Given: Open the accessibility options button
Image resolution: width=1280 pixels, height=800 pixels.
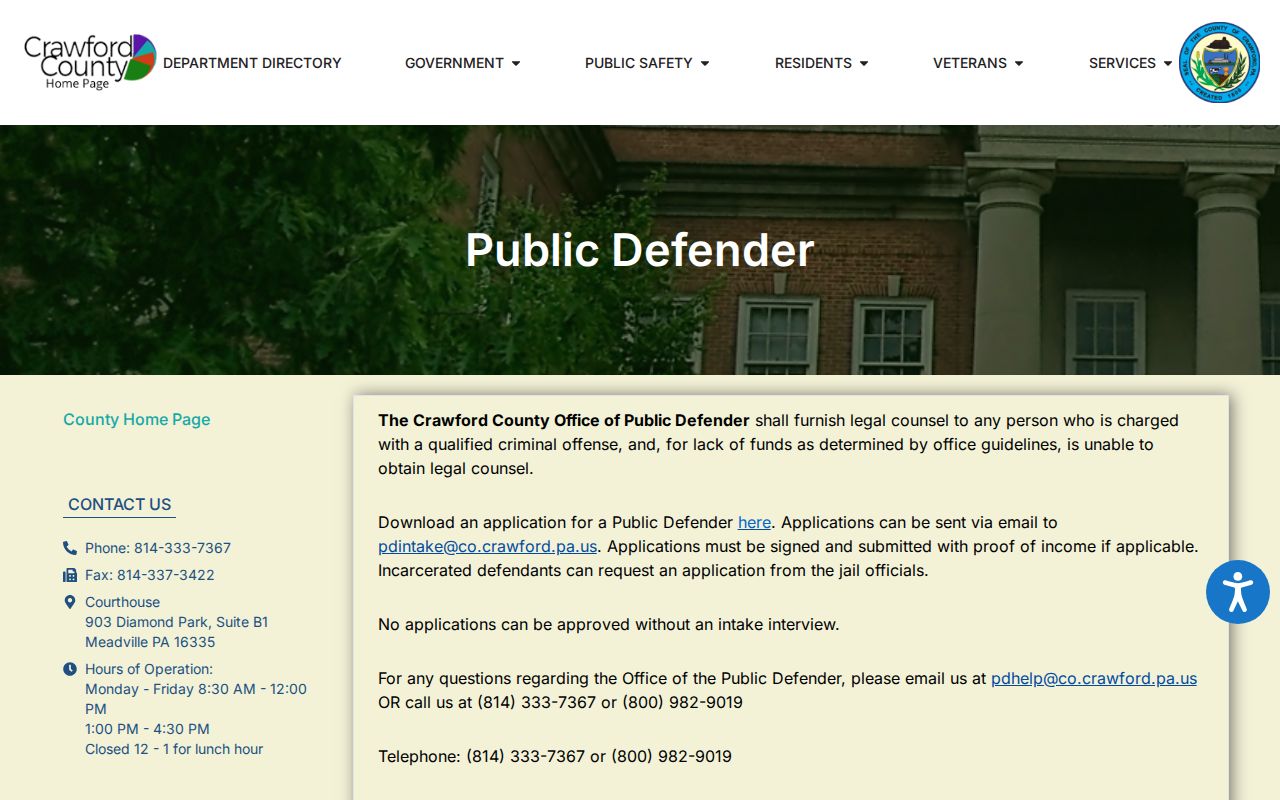Looking at the screenshot, I should (x=1237, y=592).
